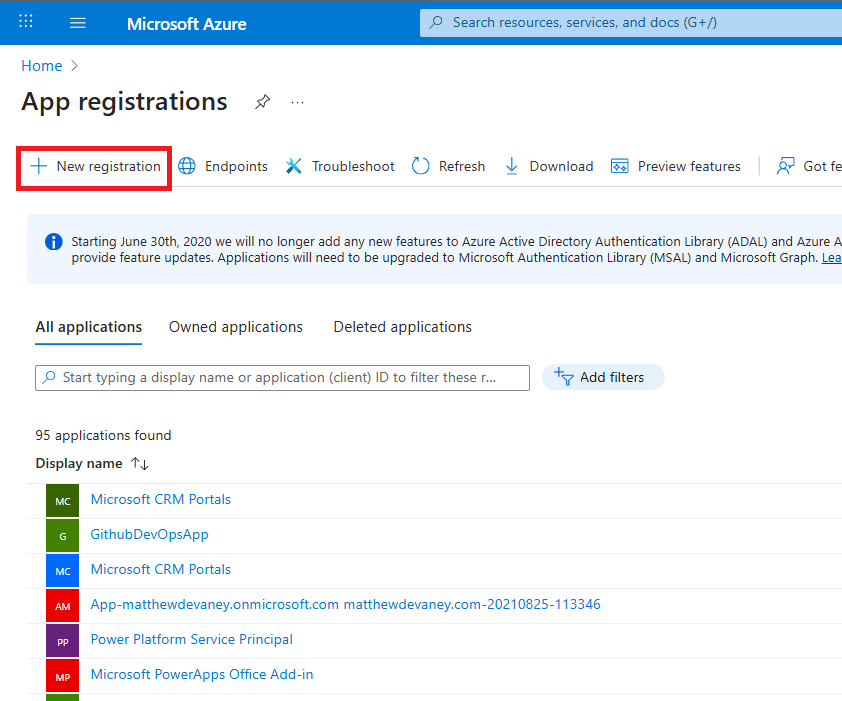
Task: Click the info icon in the banner
Action: tap(54, 241)
